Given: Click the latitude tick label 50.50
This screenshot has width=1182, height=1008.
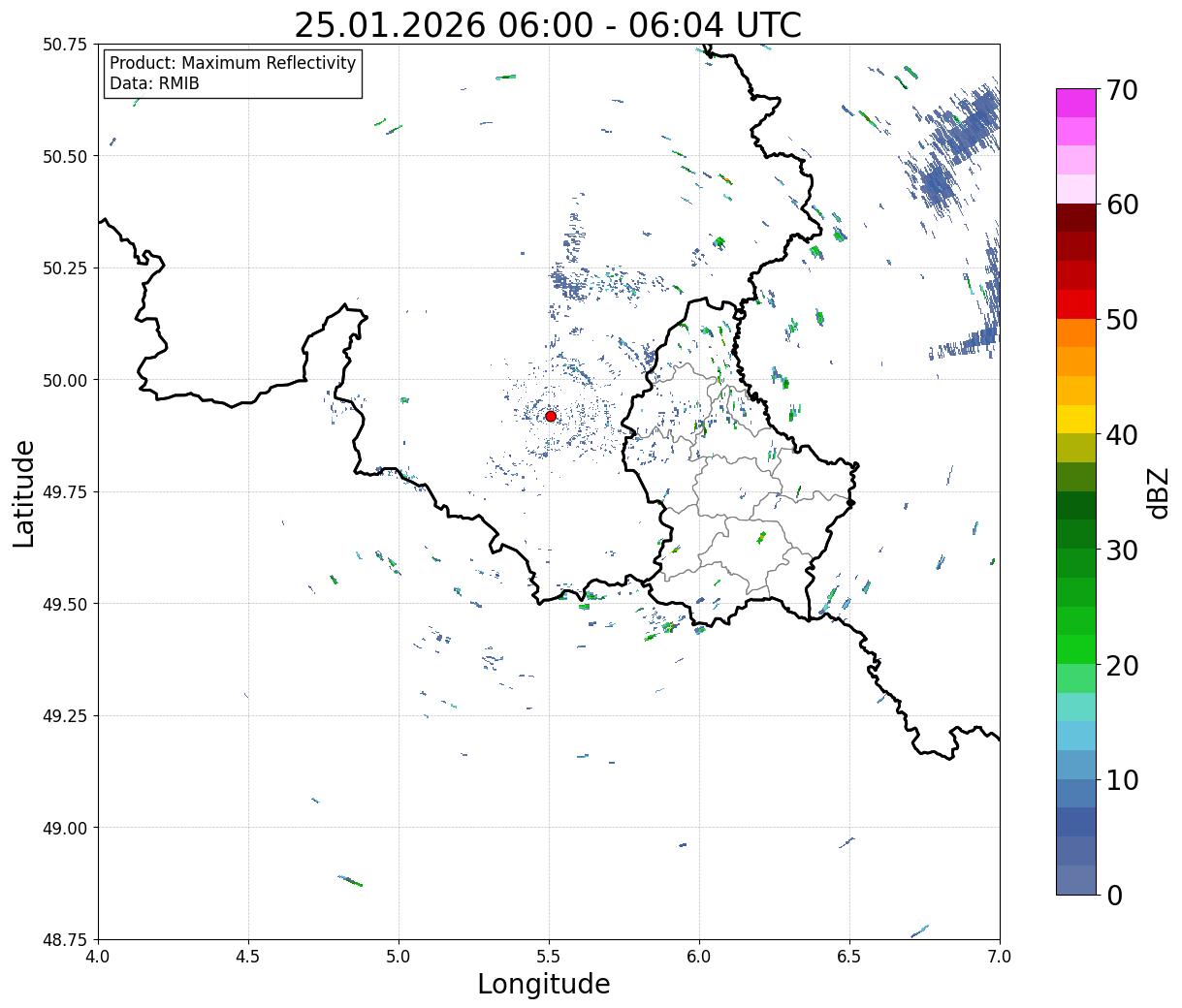Looking at the screenshot, I should pos(65,156).
